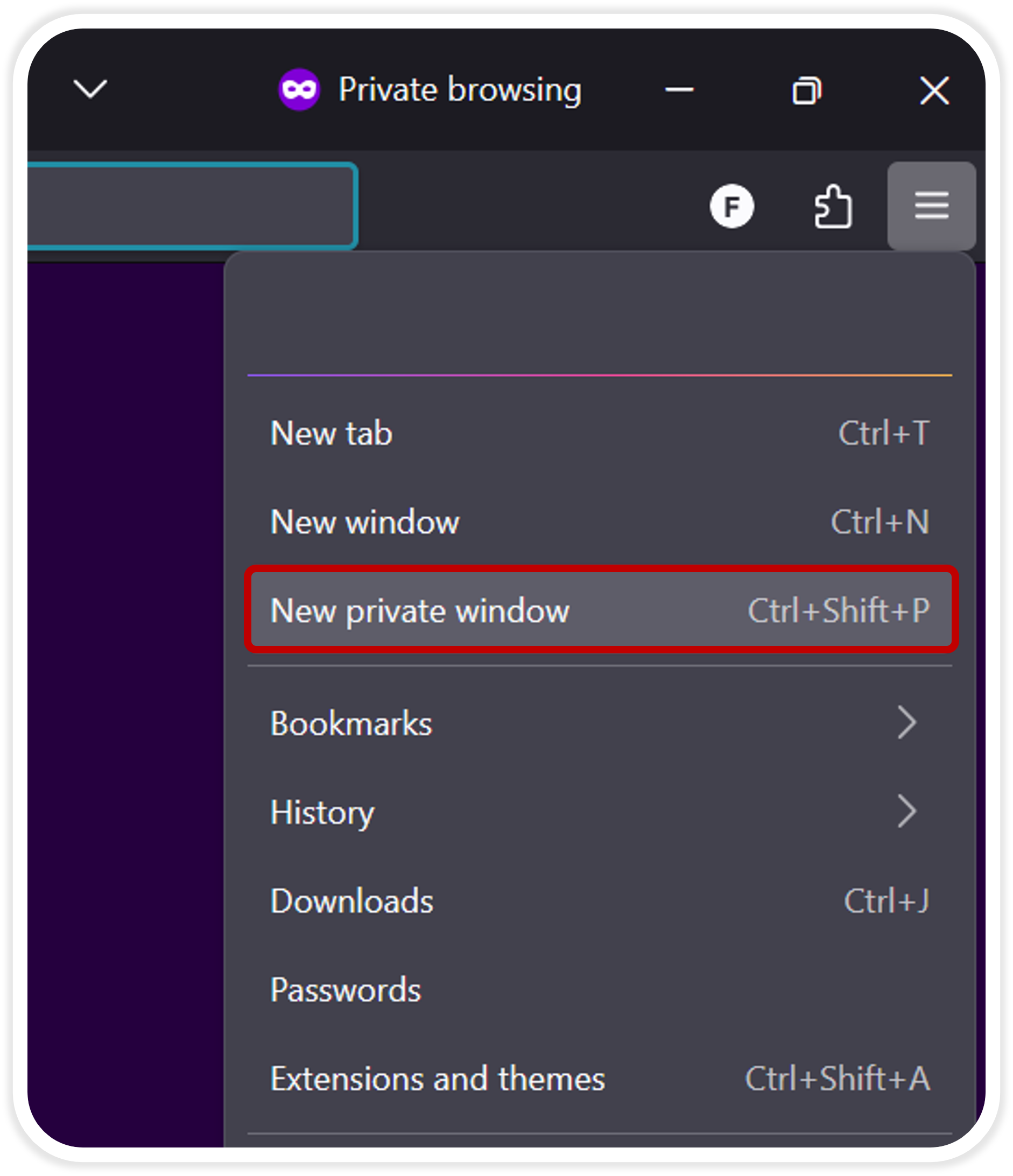Viewport: 1013px width, 1176px height.
Task: Expand the History submenu arrow
Action: click(x=906, y=812)
